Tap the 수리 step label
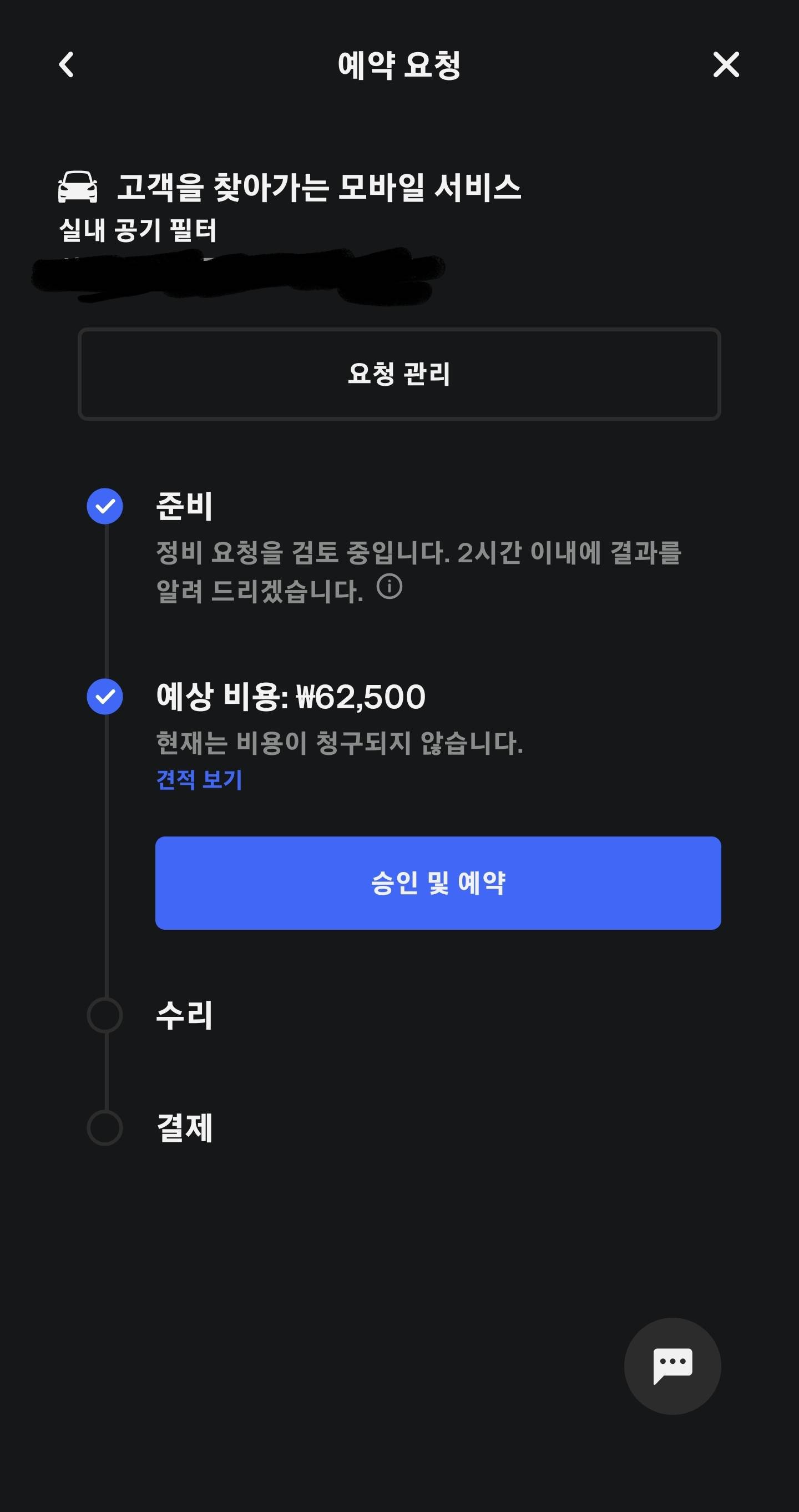 click(x=184, y=1015)
